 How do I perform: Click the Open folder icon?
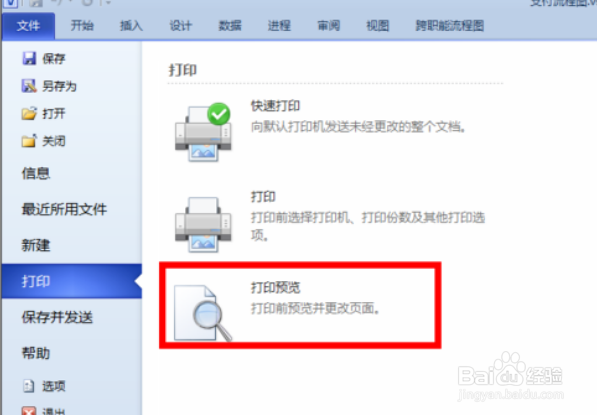tap(29, 113)
